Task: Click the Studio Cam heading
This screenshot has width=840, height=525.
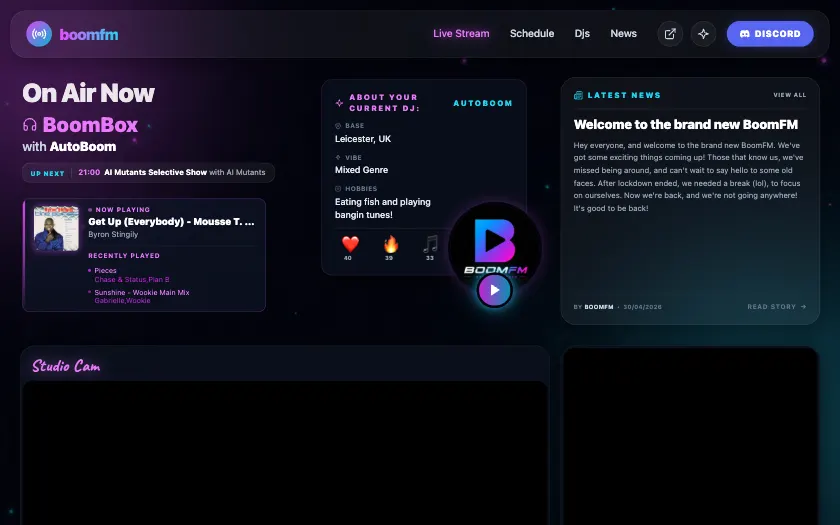Action: pyautogui.click(x=66, y=366)
